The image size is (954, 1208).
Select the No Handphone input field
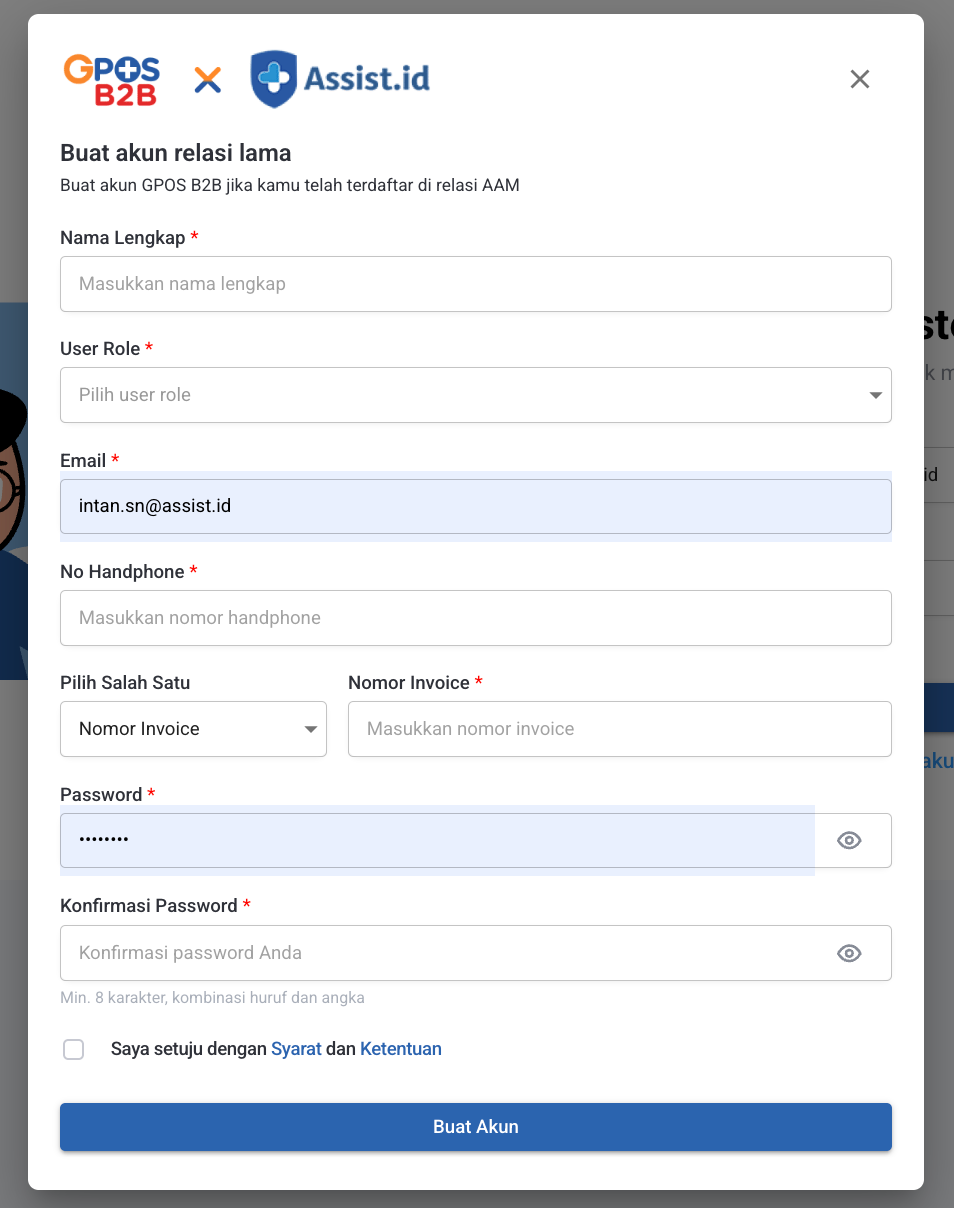[x=475, y=618]
